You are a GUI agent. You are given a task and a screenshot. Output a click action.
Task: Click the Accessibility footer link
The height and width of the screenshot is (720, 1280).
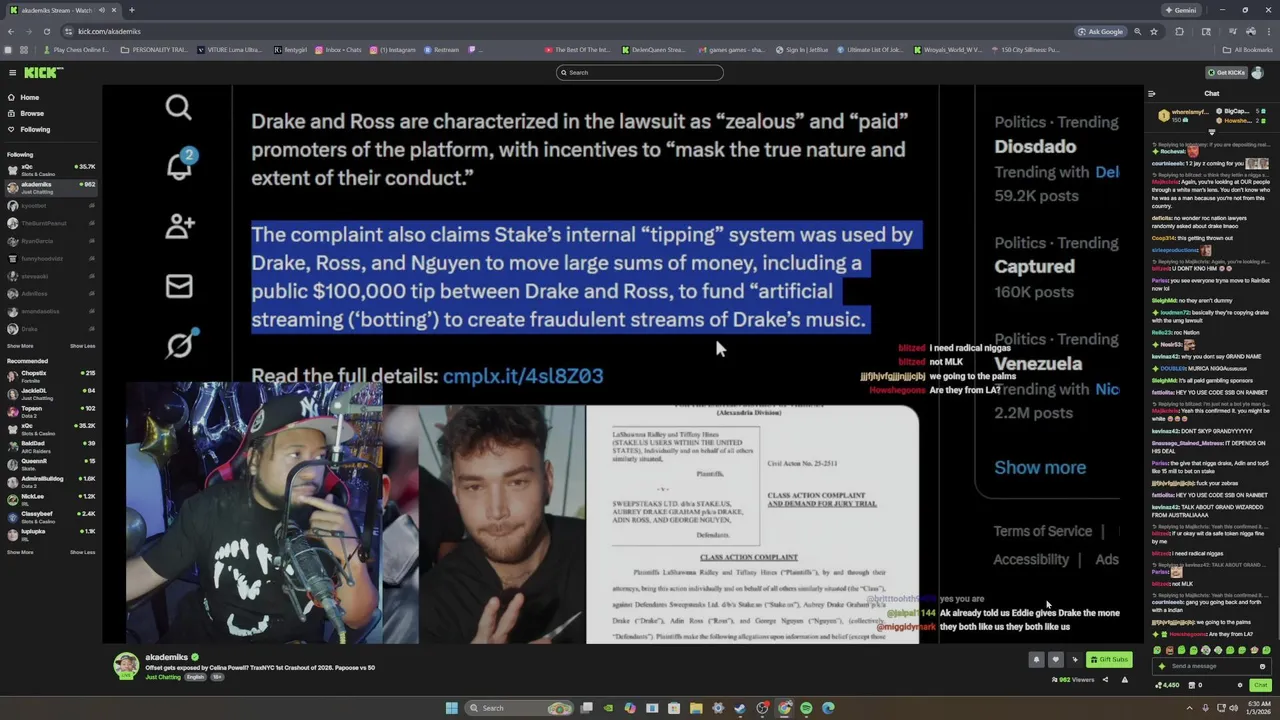1031,559
